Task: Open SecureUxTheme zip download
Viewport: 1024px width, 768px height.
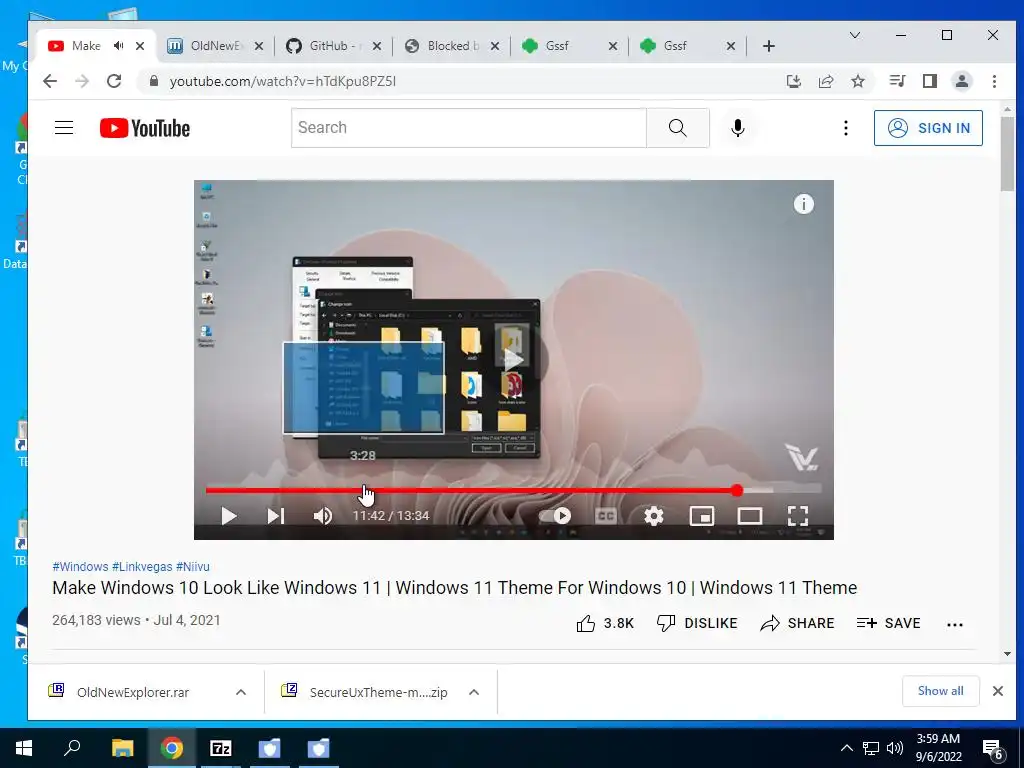Action: (x=378, y=692)
